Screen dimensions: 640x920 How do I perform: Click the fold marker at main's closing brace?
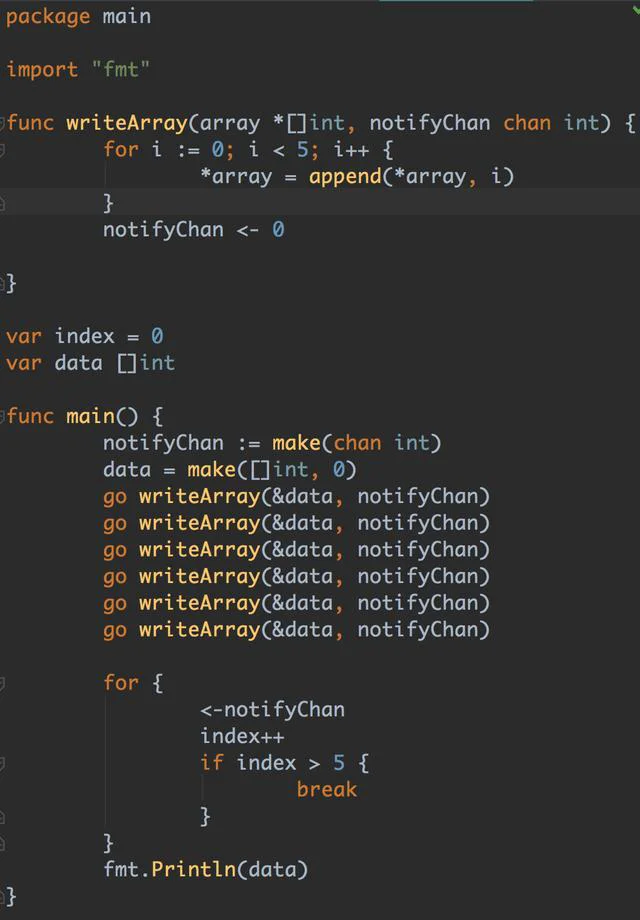click(2, 896)
